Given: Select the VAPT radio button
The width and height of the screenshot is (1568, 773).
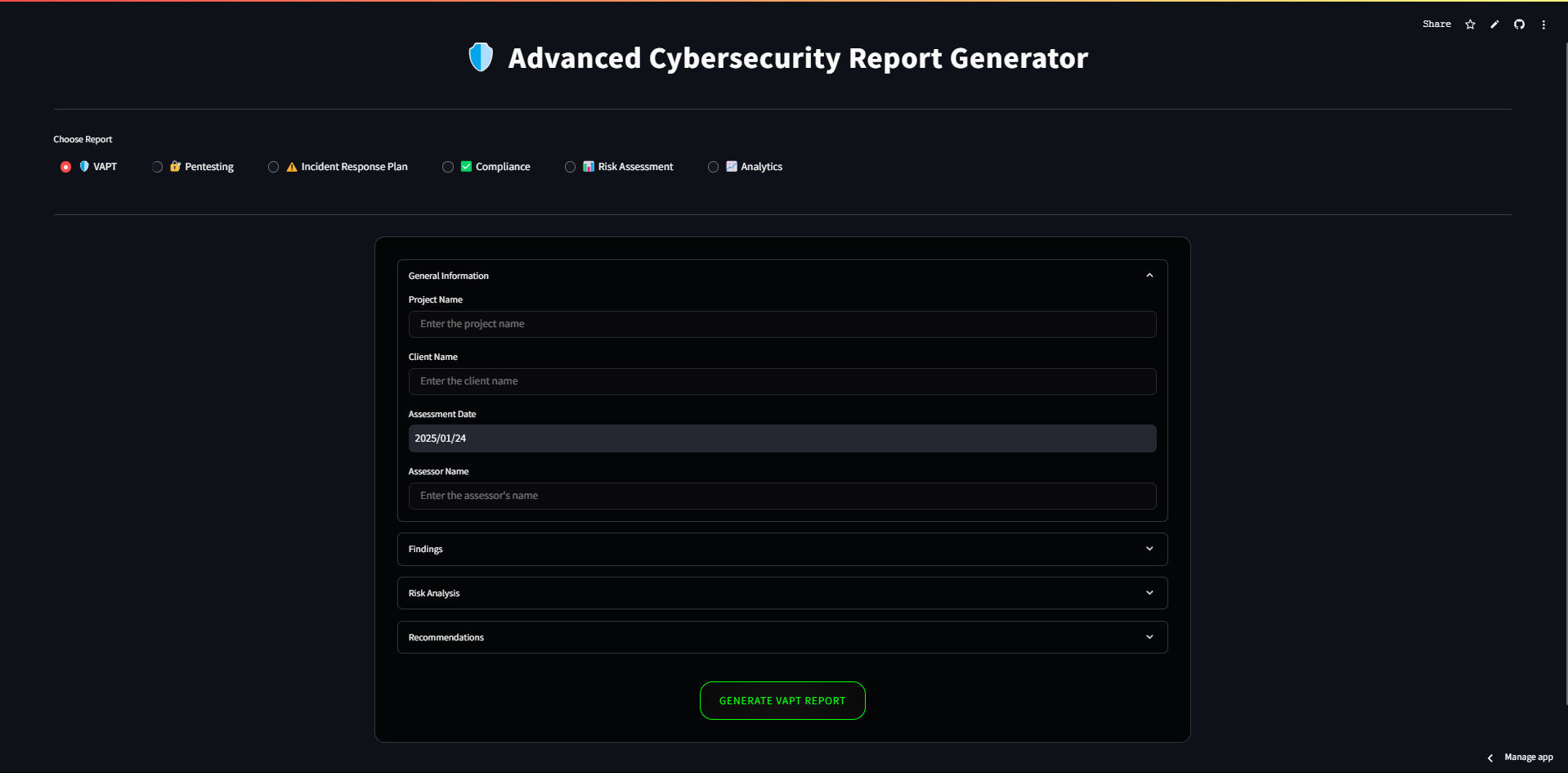Looking at the screenshot, I should coord(66,167).
